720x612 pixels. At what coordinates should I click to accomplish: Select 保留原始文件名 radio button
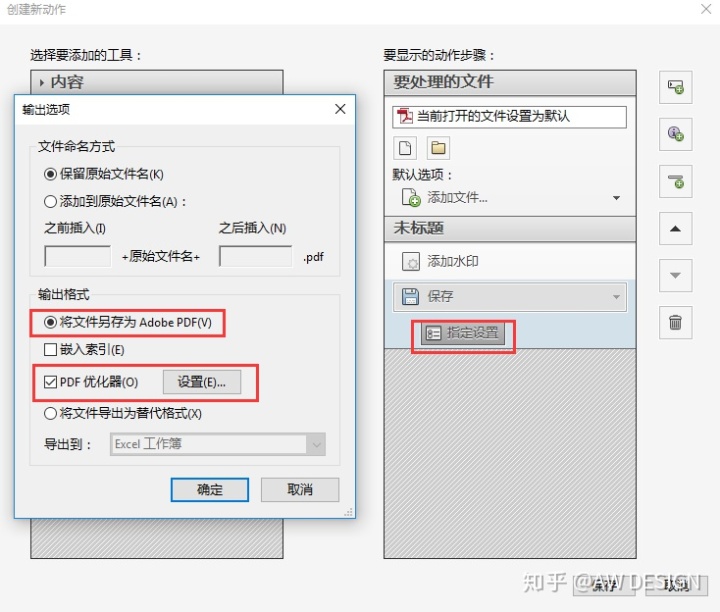click(50, 174)
